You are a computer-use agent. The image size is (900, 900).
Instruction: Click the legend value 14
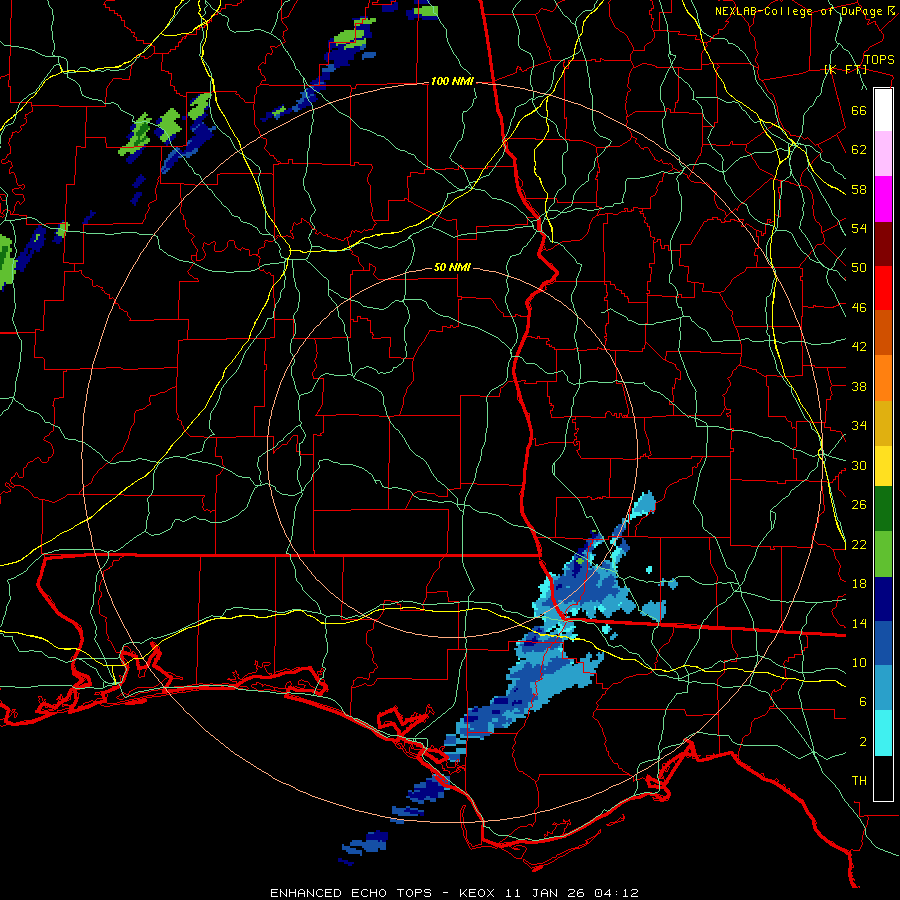(859, 623)
